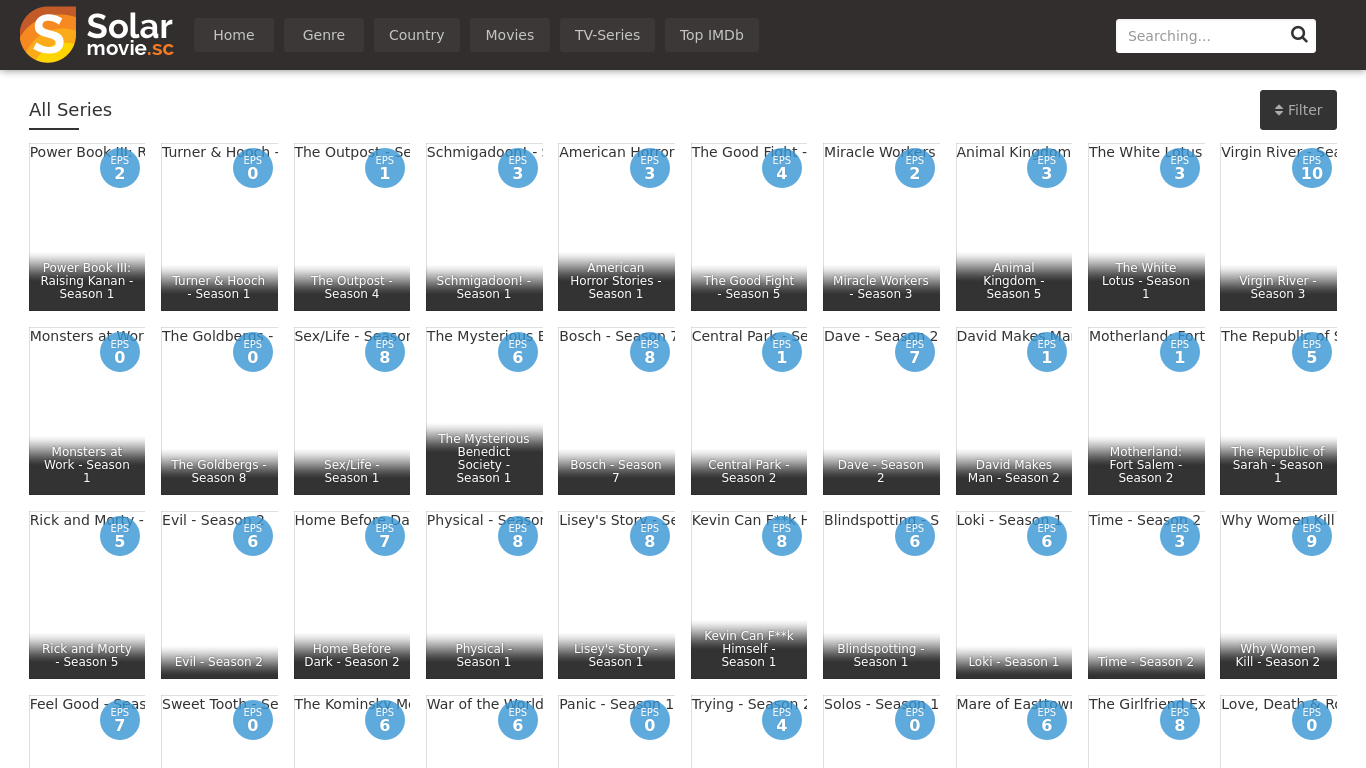
Task: Click the EPS badge on Power Book III
Action: click(x=120, y=168)
